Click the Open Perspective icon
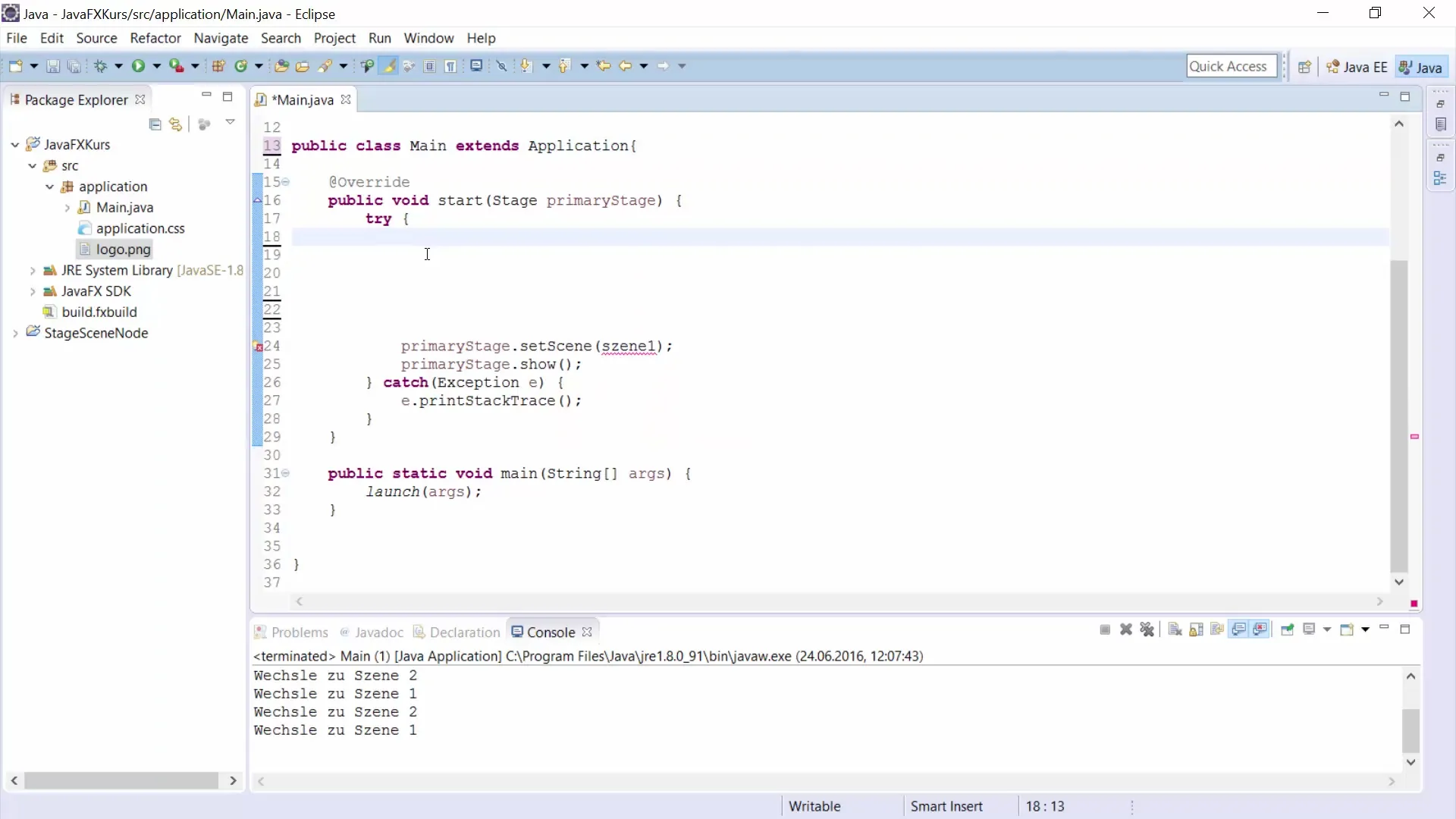The height and width of the screenshot is (819, 1456). [1304, 67]
